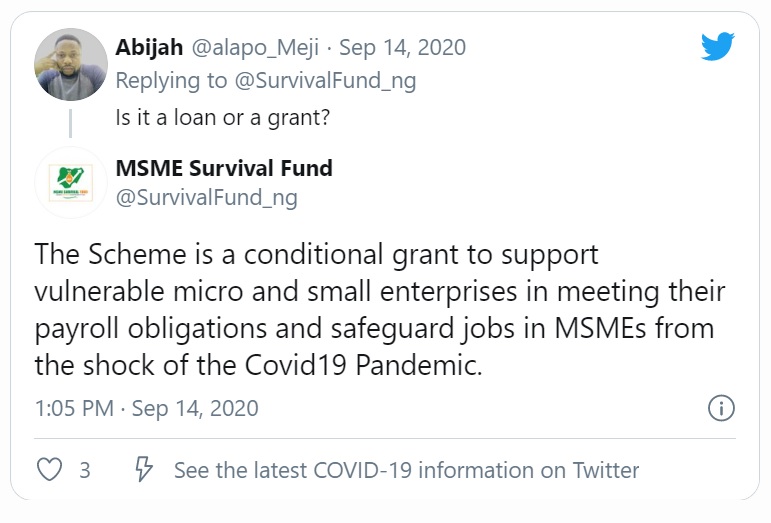See the latest COVID-19 information on Twitter
The image size is (771, 523).
tap(406, 469)
